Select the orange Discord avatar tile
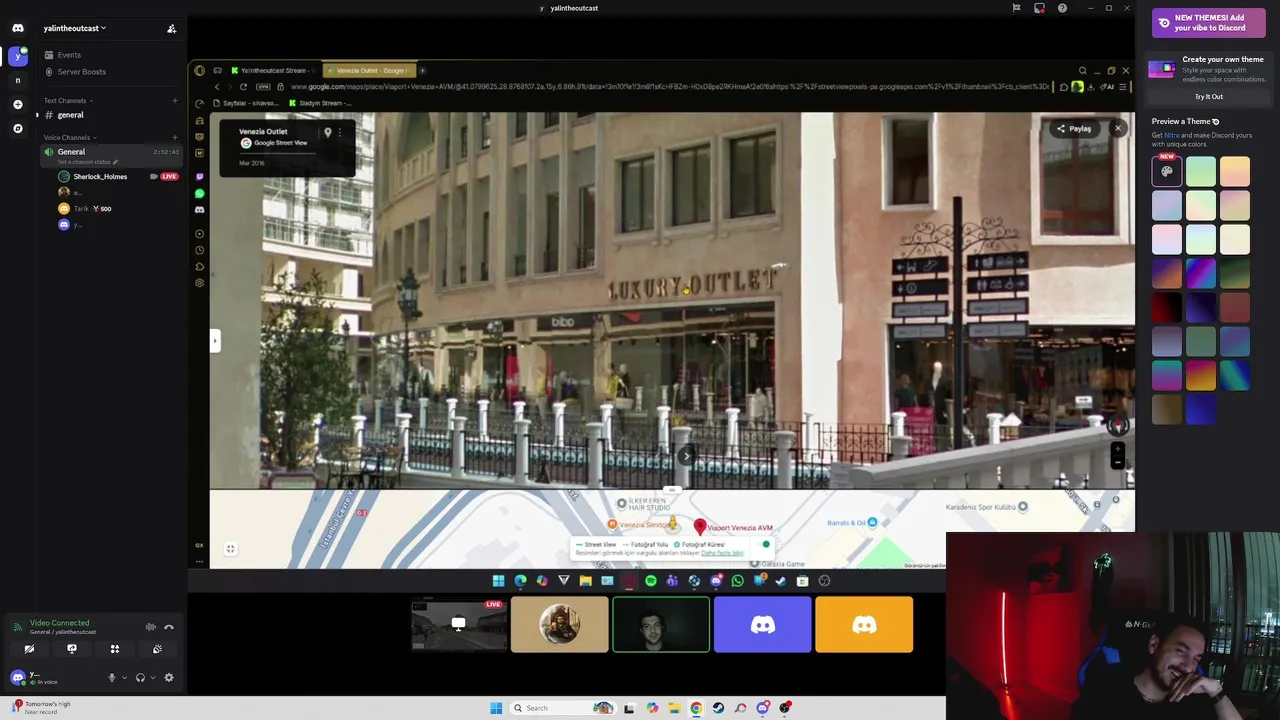 [x=864, y=624]
